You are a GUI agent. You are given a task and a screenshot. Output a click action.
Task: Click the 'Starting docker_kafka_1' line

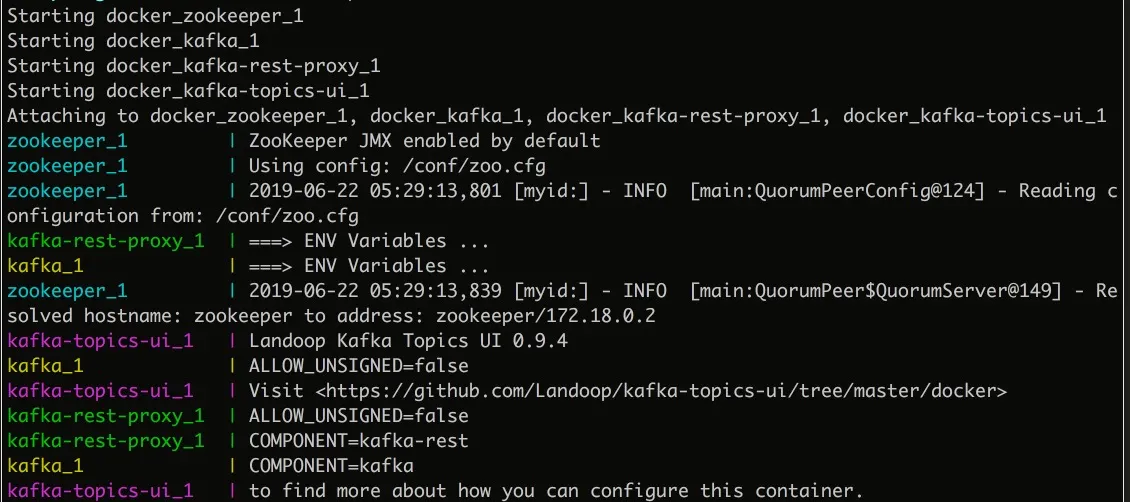(132, 41)
